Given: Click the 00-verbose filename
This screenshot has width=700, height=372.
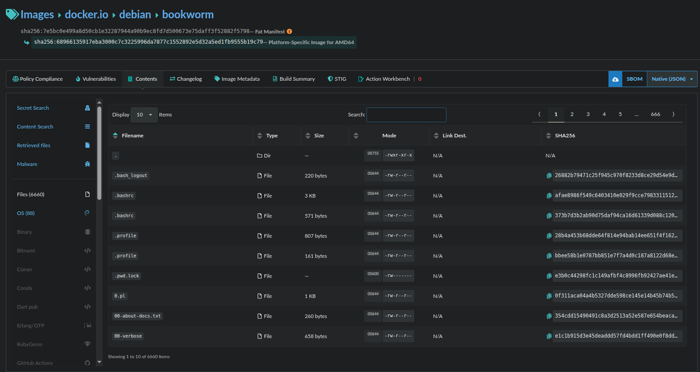Looking at the screenshot, I should pos(128,336).
